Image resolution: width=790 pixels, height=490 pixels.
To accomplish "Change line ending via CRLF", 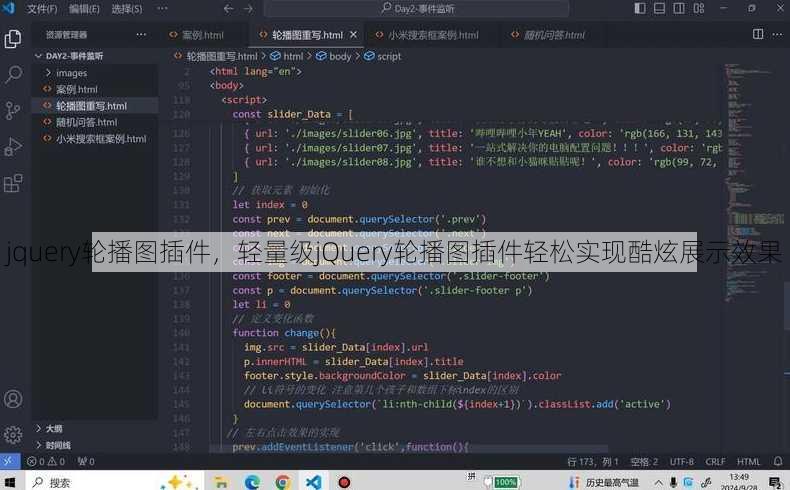I will tap(715, 461).
